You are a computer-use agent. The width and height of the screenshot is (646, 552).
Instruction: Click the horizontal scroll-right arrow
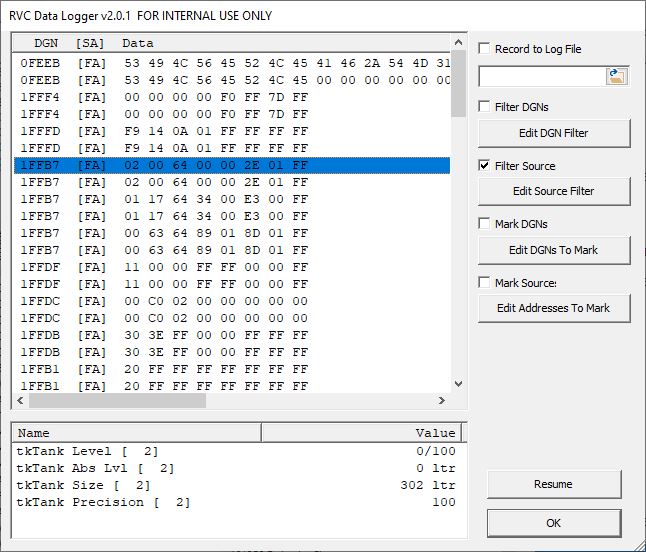[442, 400]
